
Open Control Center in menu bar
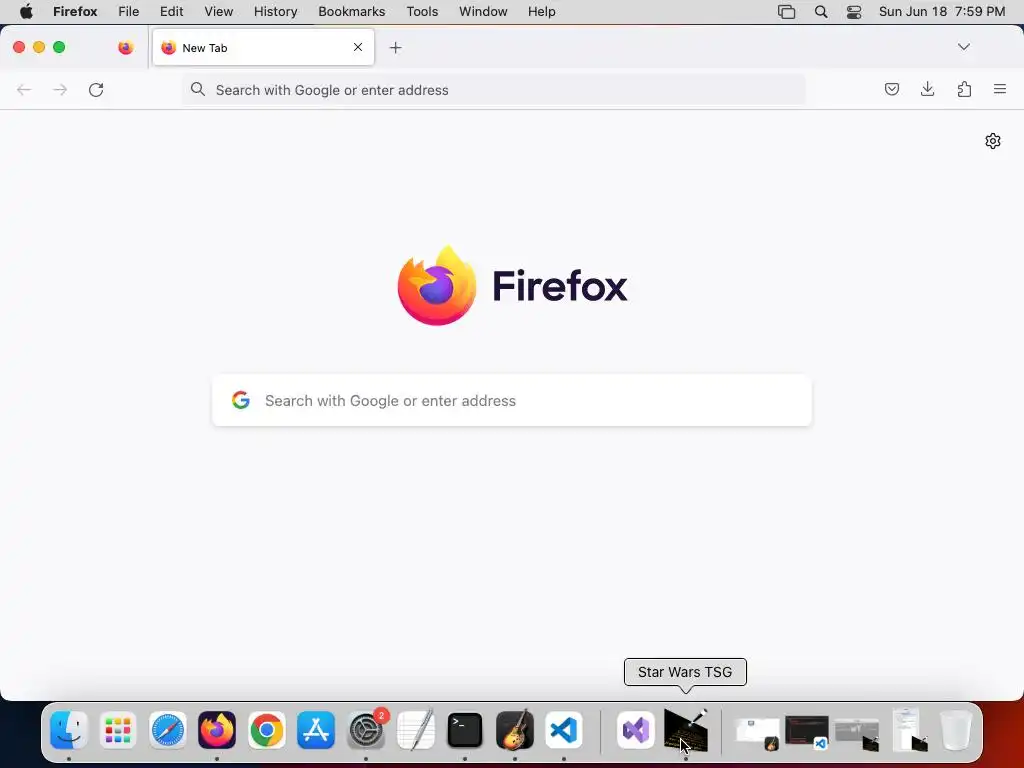coord(854,12)
